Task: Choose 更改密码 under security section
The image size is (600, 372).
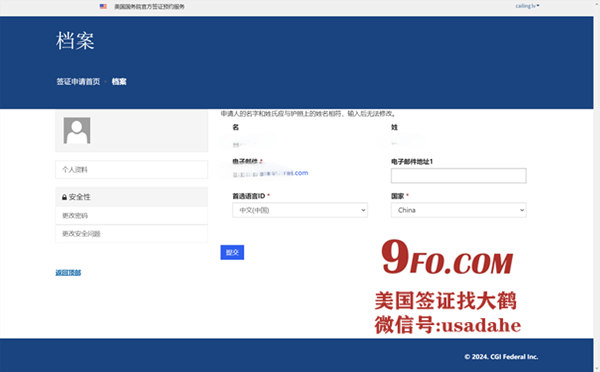Action: coord(131,215)
